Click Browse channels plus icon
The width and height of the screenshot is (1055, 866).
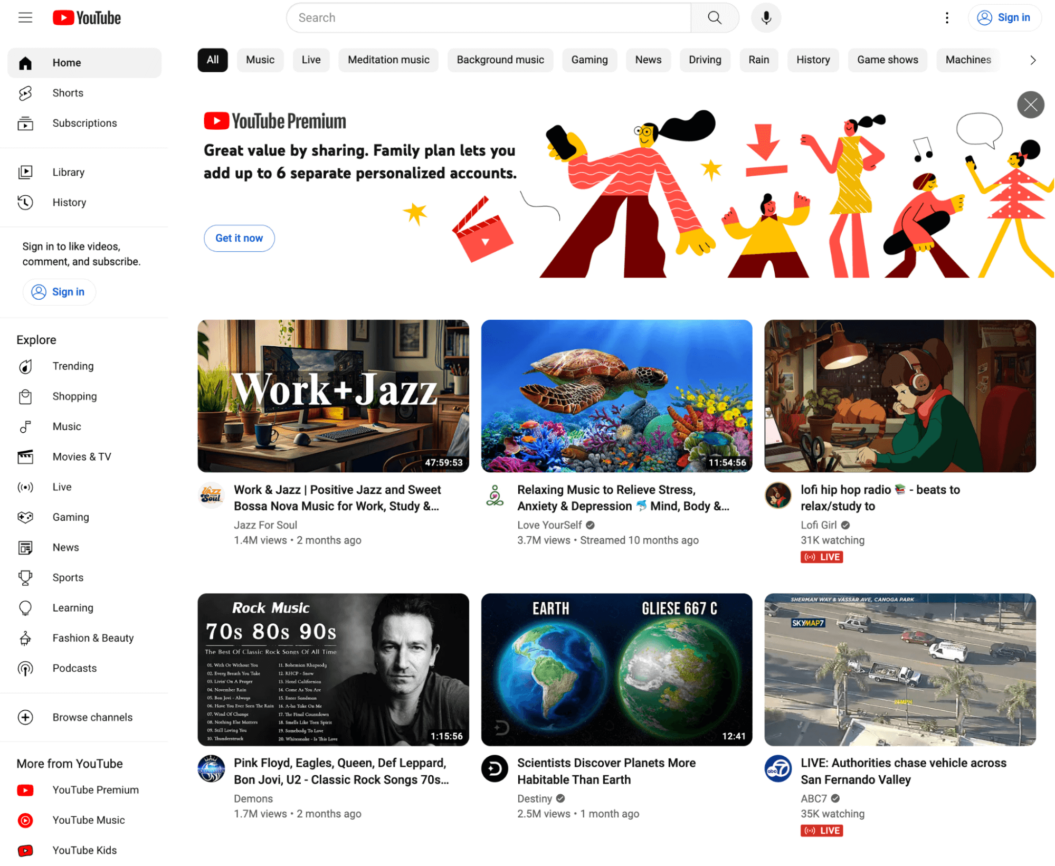[x=26, y=717]
